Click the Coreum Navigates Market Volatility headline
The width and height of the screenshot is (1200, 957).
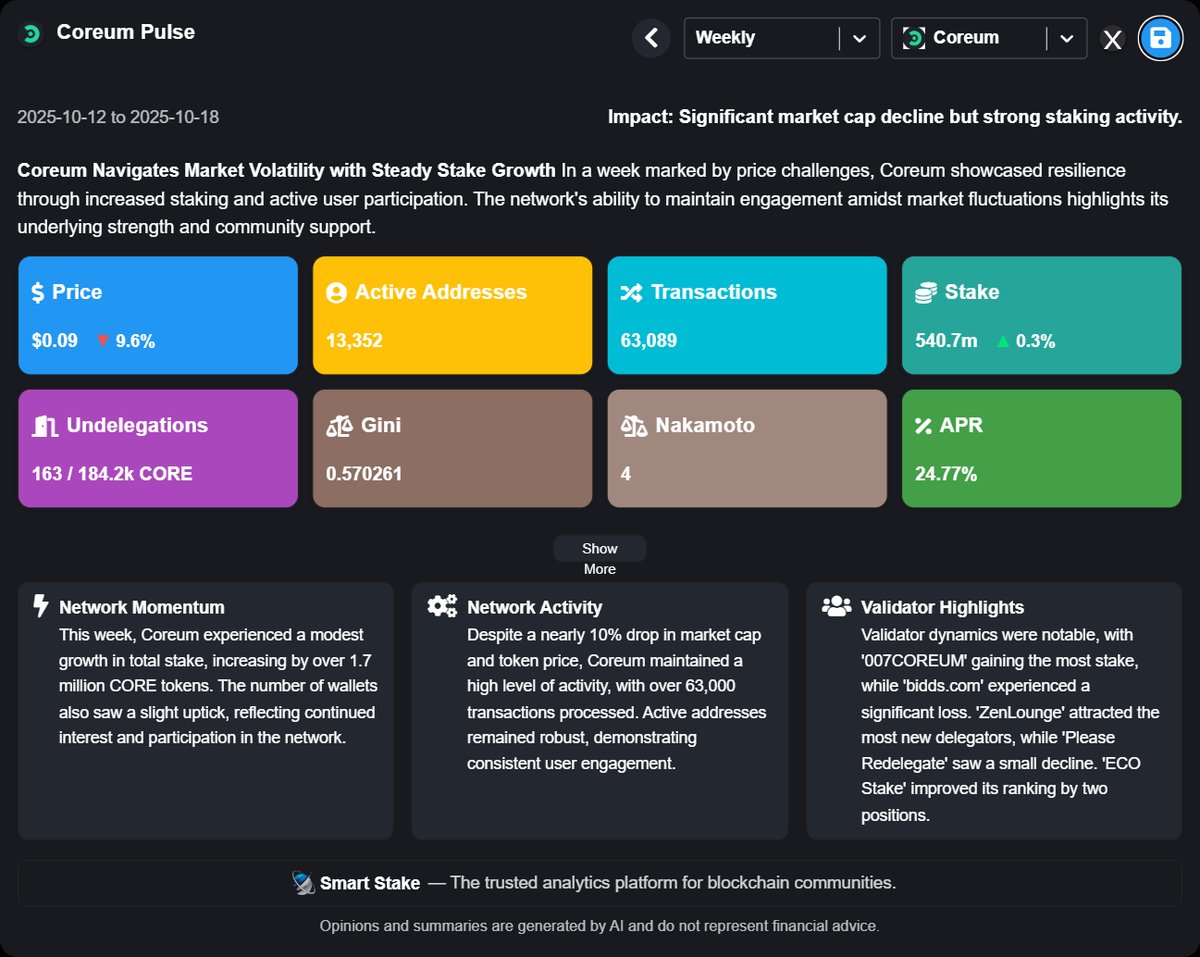click(286, 170)
